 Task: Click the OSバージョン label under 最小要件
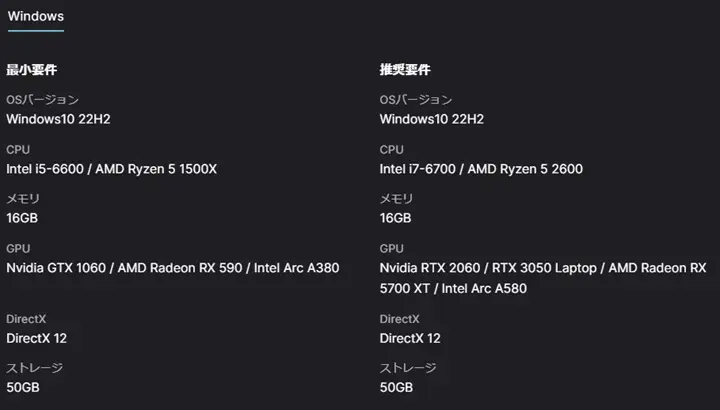[42, 100]
